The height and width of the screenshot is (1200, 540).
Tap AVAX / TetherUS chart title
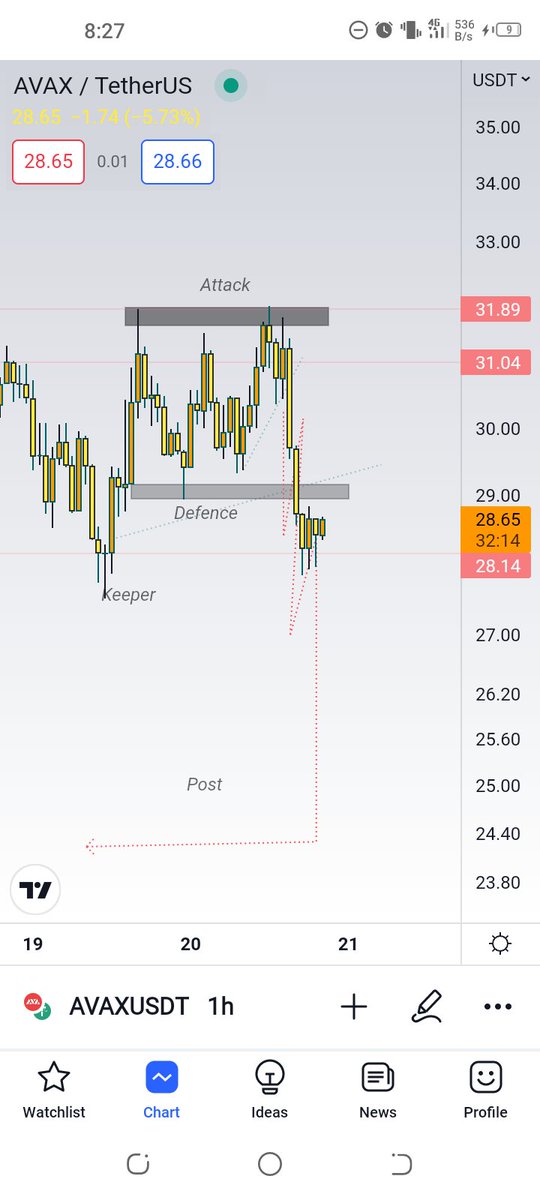tap(103, 86)
